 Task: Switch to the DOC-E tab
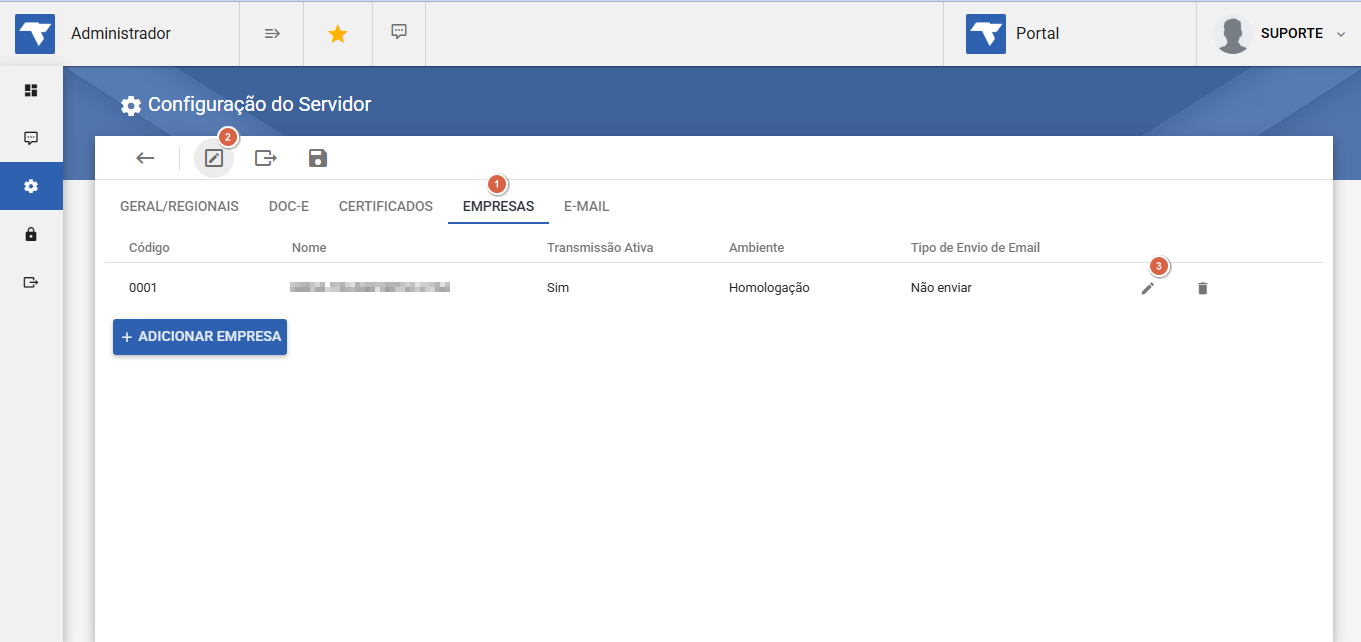point(289,206)
